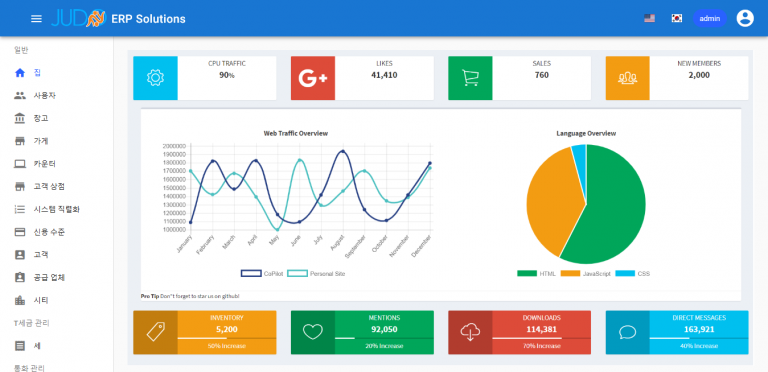This screenshot has height=372, width=768.
Task: Click the 사용자 users icon
Action: 20,95
